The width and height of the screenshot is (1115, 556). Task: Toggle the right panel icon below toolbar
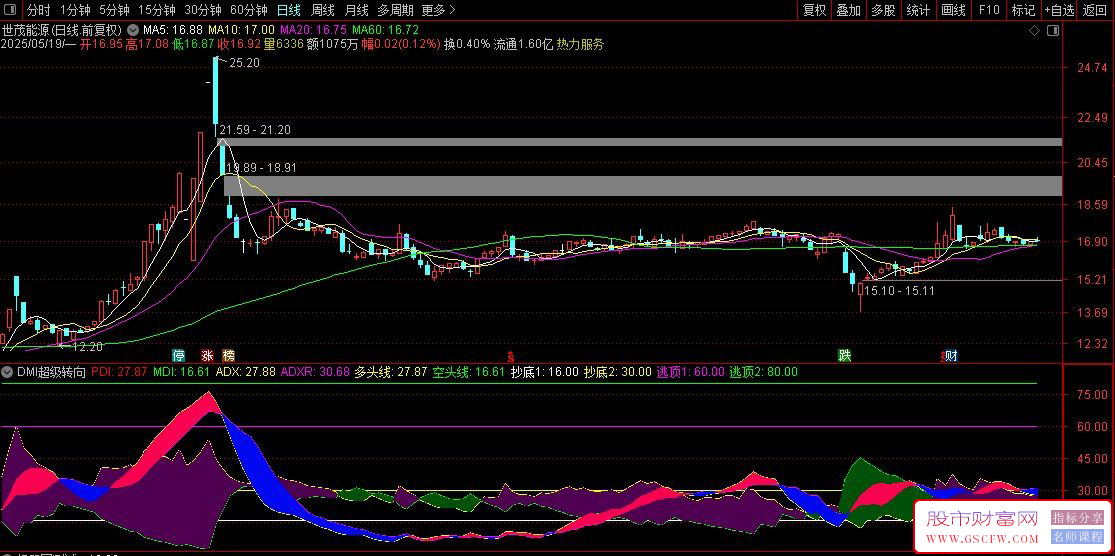1053,31
